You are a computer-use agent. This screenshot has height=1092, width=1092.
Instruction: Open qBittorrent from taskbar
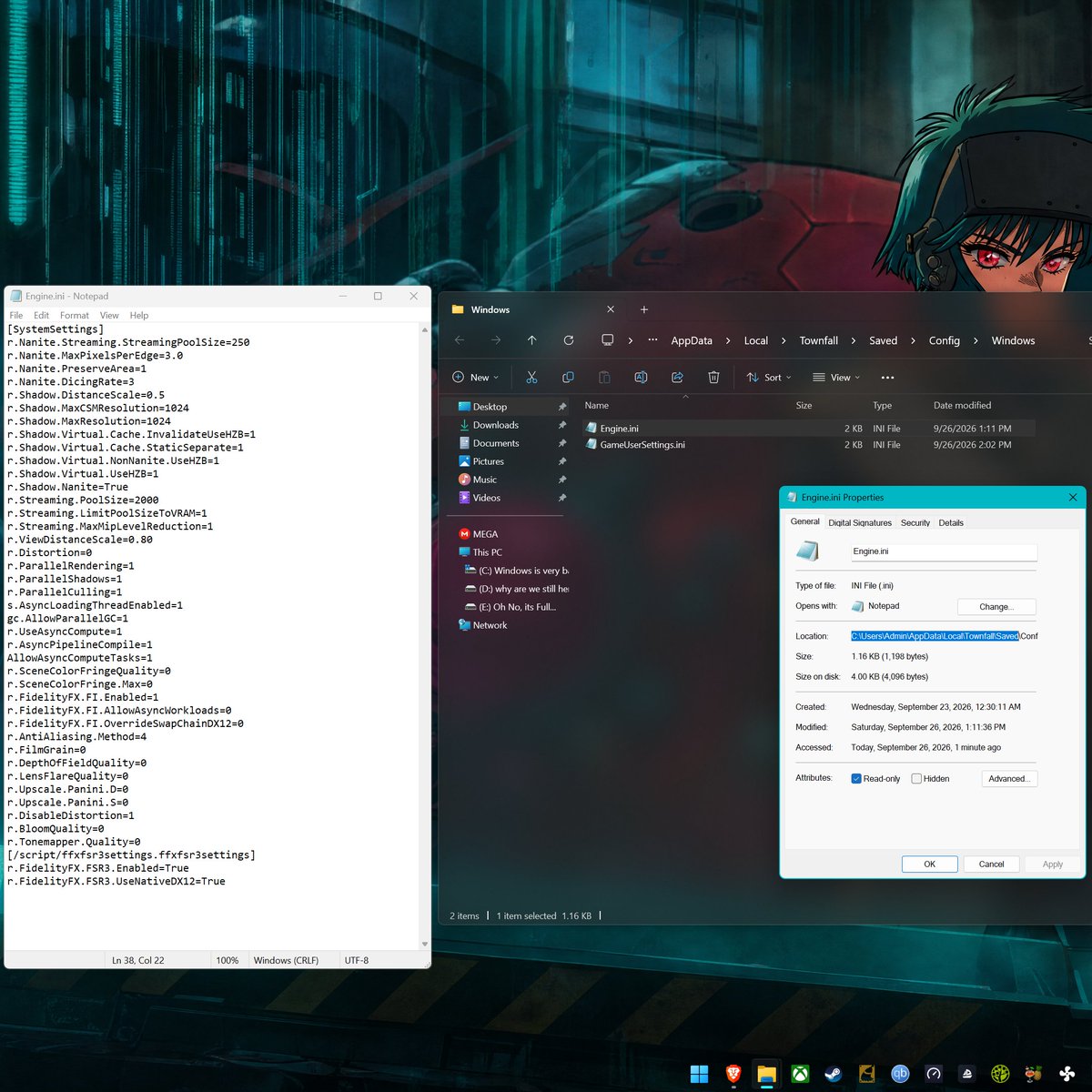tap(900, 1074)
